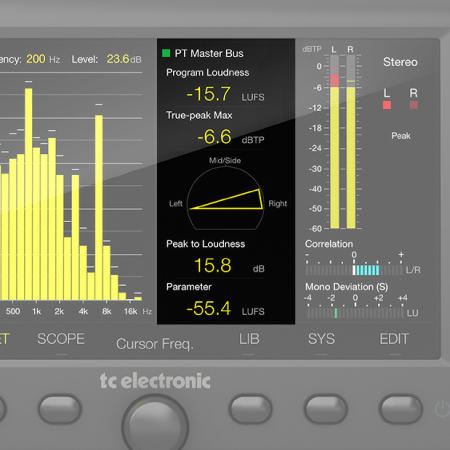Select the Cursor Freq. function label
The image size is (450, 450).
point(155,344)
